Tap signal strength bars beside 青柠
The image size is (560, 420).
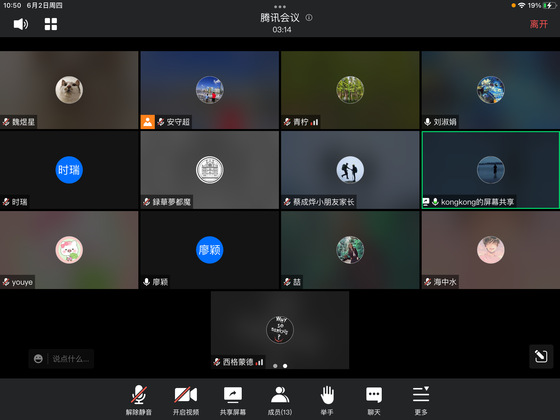pyautogui.click(x=314, y=122)
